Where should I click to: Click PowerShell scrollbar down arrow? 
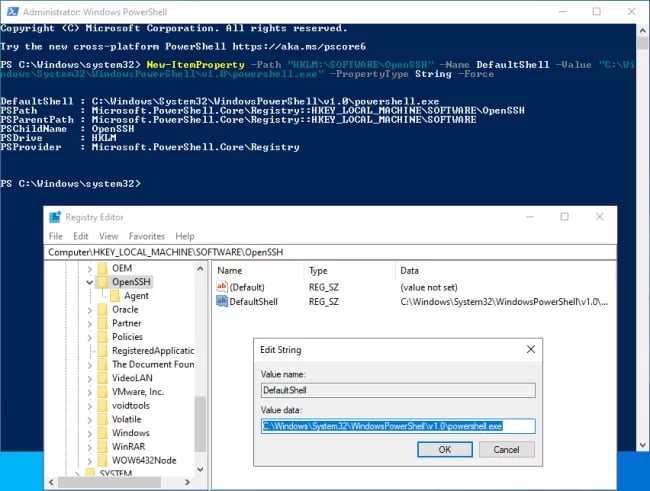click(643, 445)
